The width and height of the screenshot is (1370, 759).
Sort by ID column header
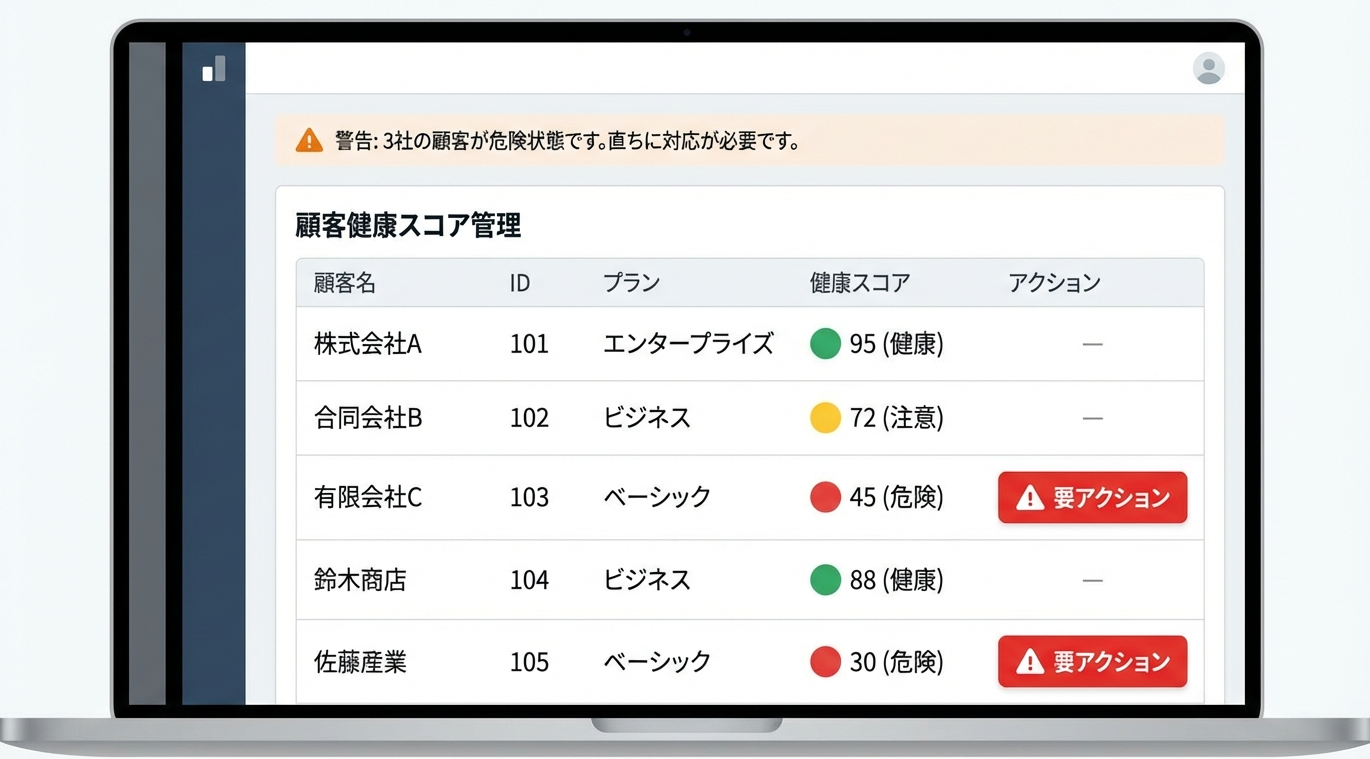(x=519, y=283)
